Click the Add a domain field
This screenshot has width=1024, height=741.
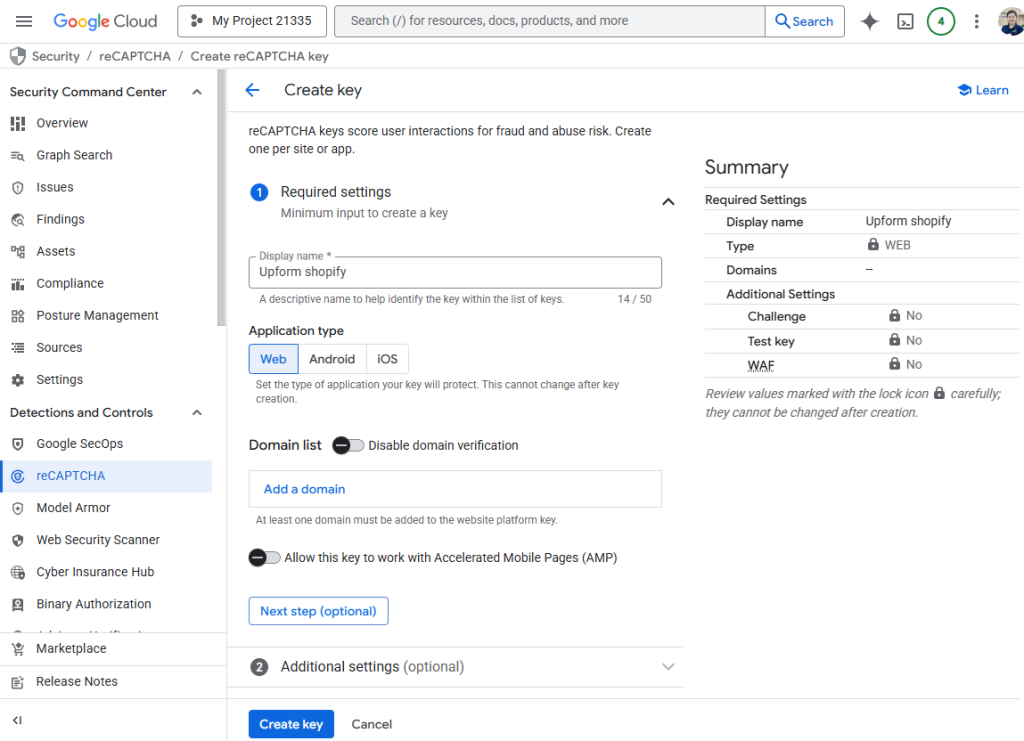[x=455, y=489]
